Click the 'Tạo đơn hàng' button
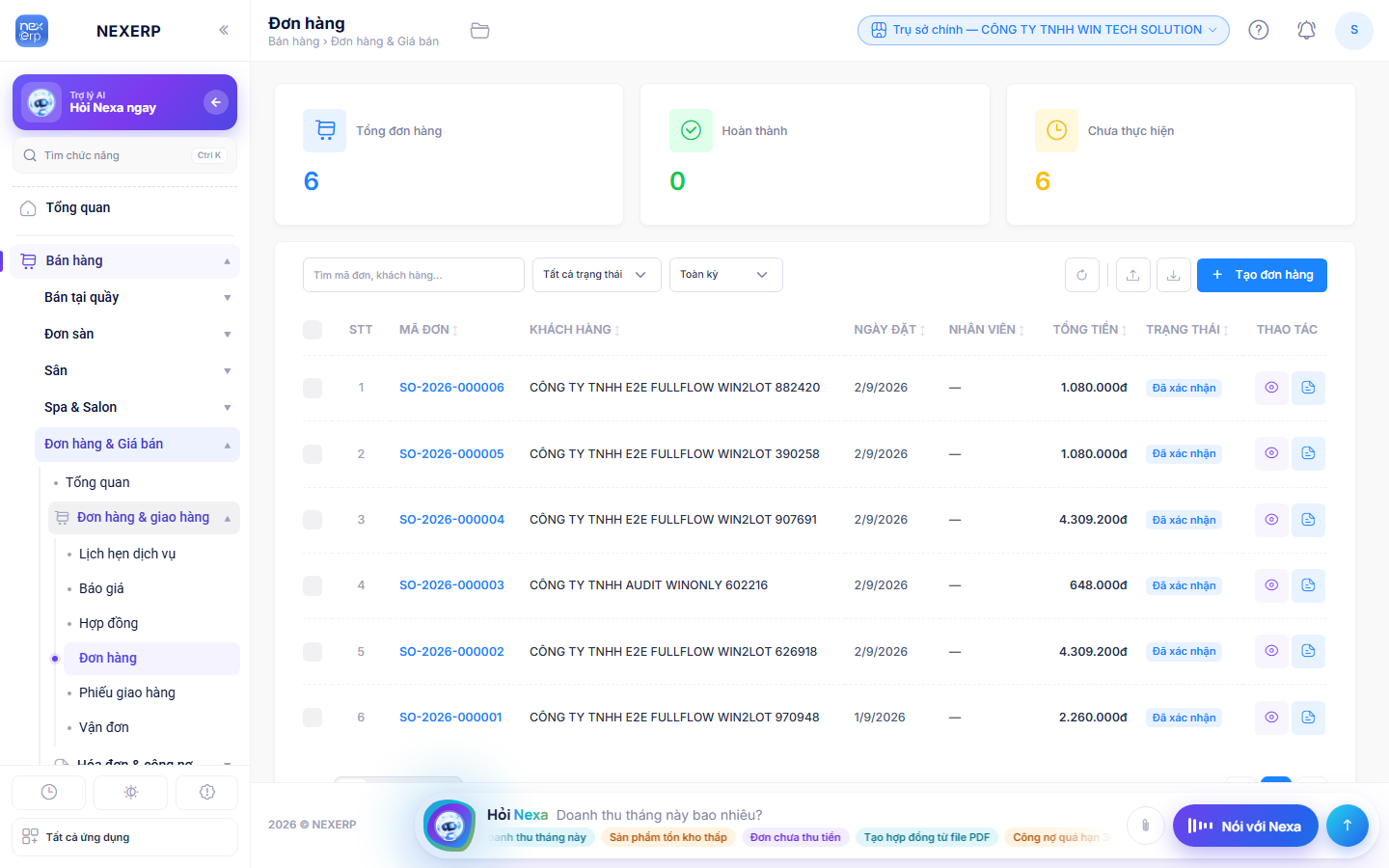Viewport: 1389px width, 868px height. pos(1262,275)
